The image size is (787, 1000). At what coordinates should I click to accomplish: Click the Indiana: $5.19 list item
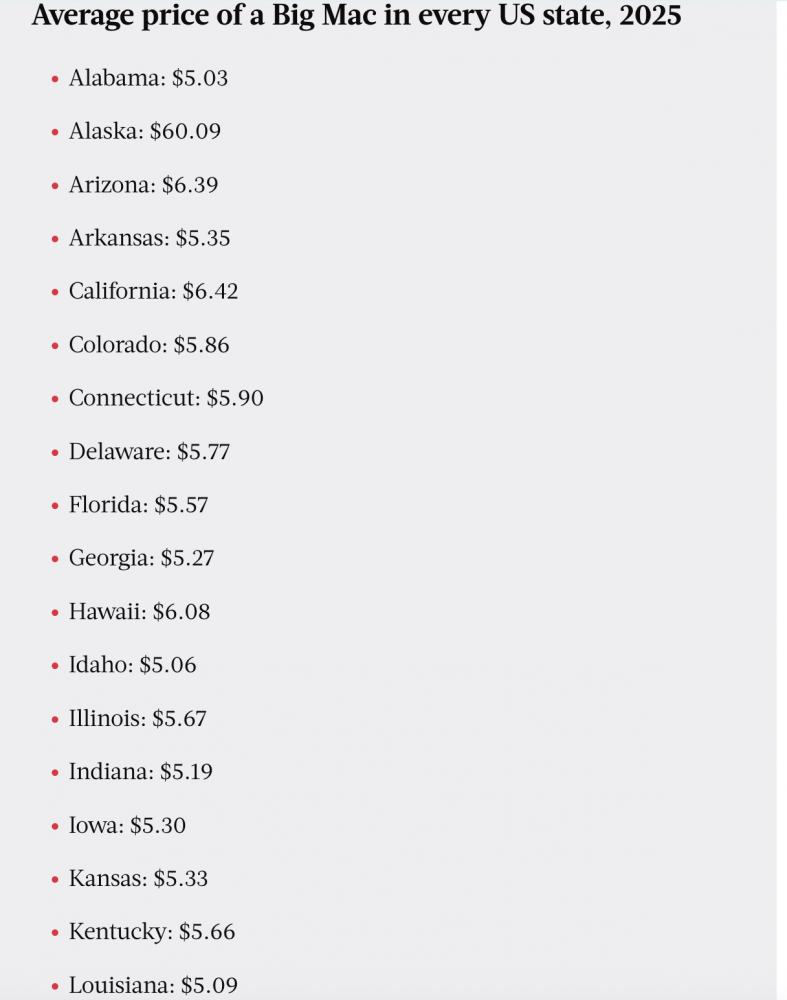tap(140, 772)
